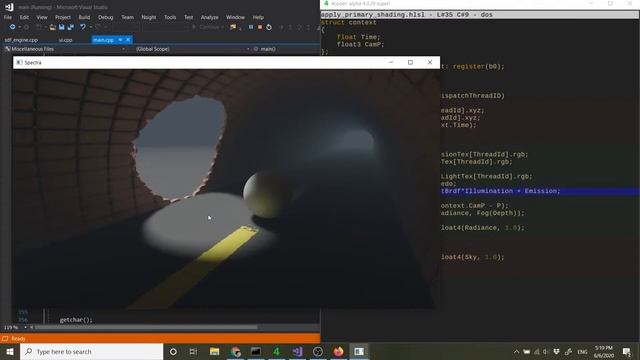Open the terminal taskbar icon
640x360 pixels.
pos(256,351)
